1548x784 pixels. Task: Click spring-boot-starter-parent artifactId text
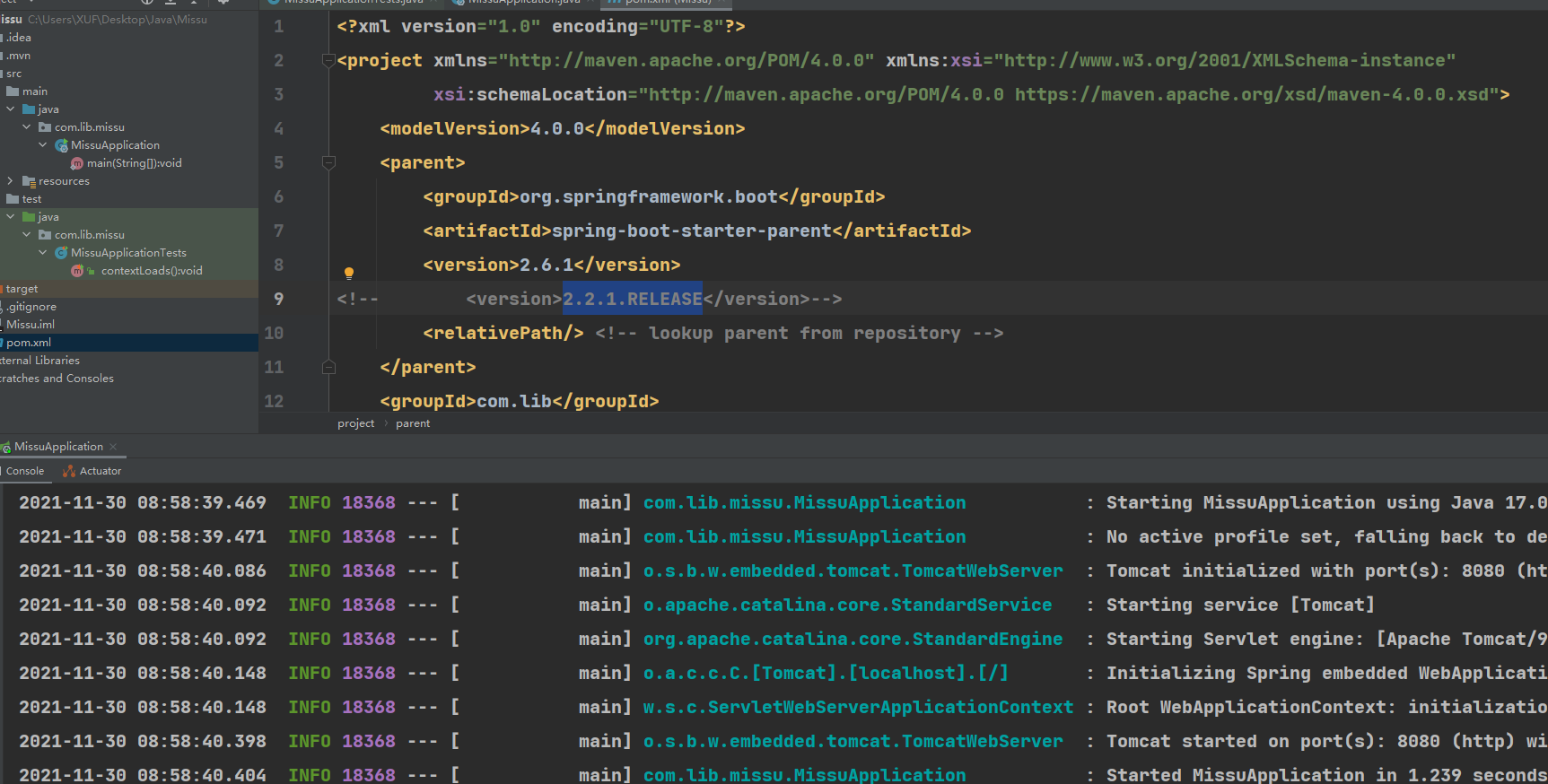tap(692, 231)
